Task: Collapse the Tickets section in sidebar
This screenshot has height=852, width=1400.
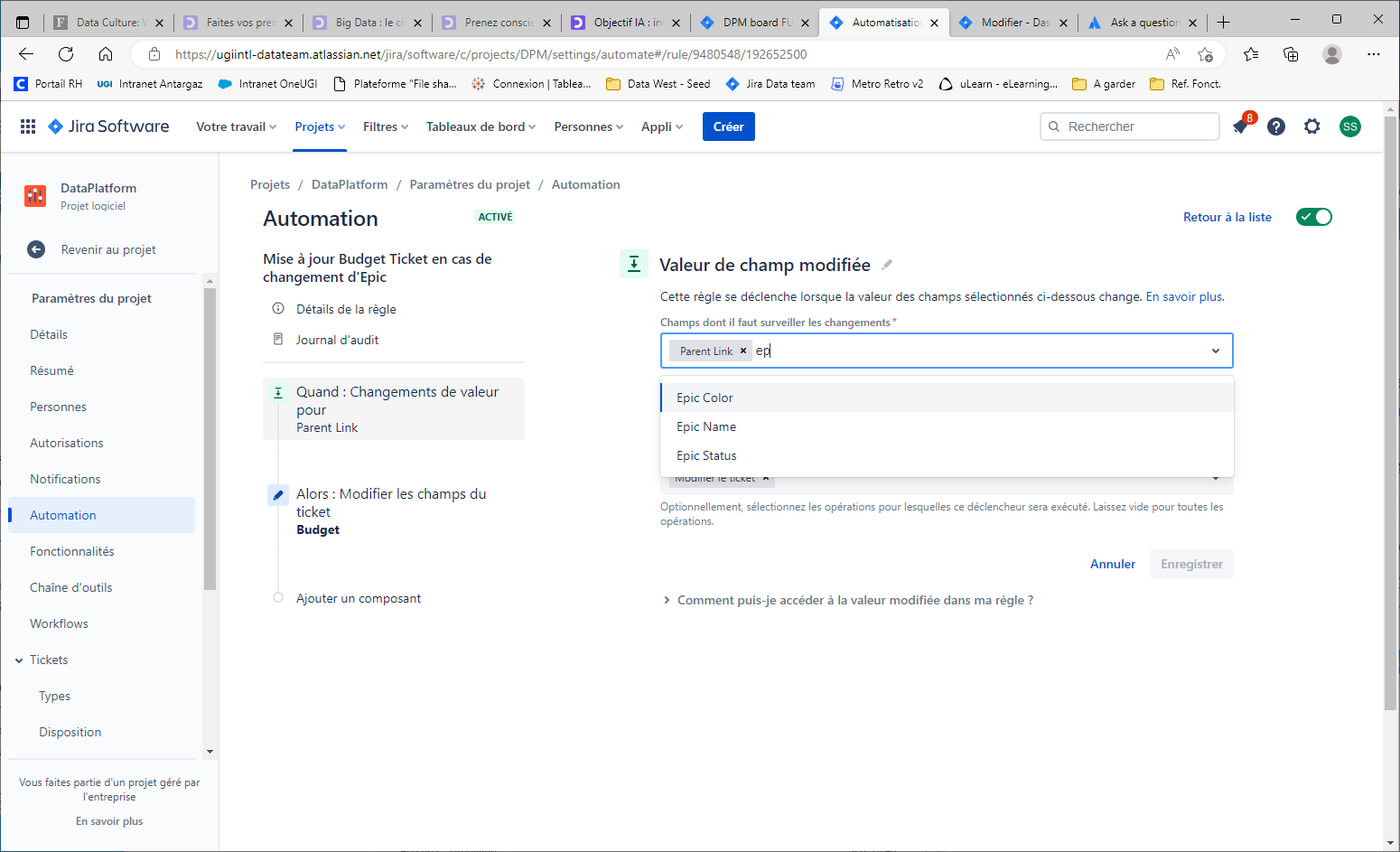Action: point(19,660)
